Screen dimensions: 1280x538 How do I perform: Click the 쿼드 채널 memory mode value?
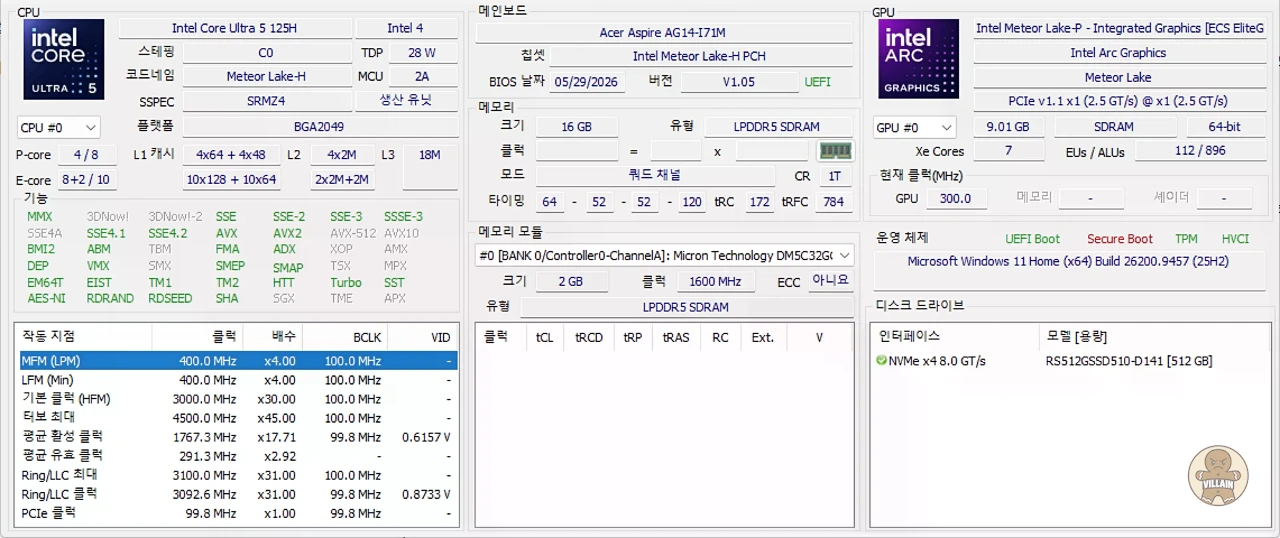[655, 175]
